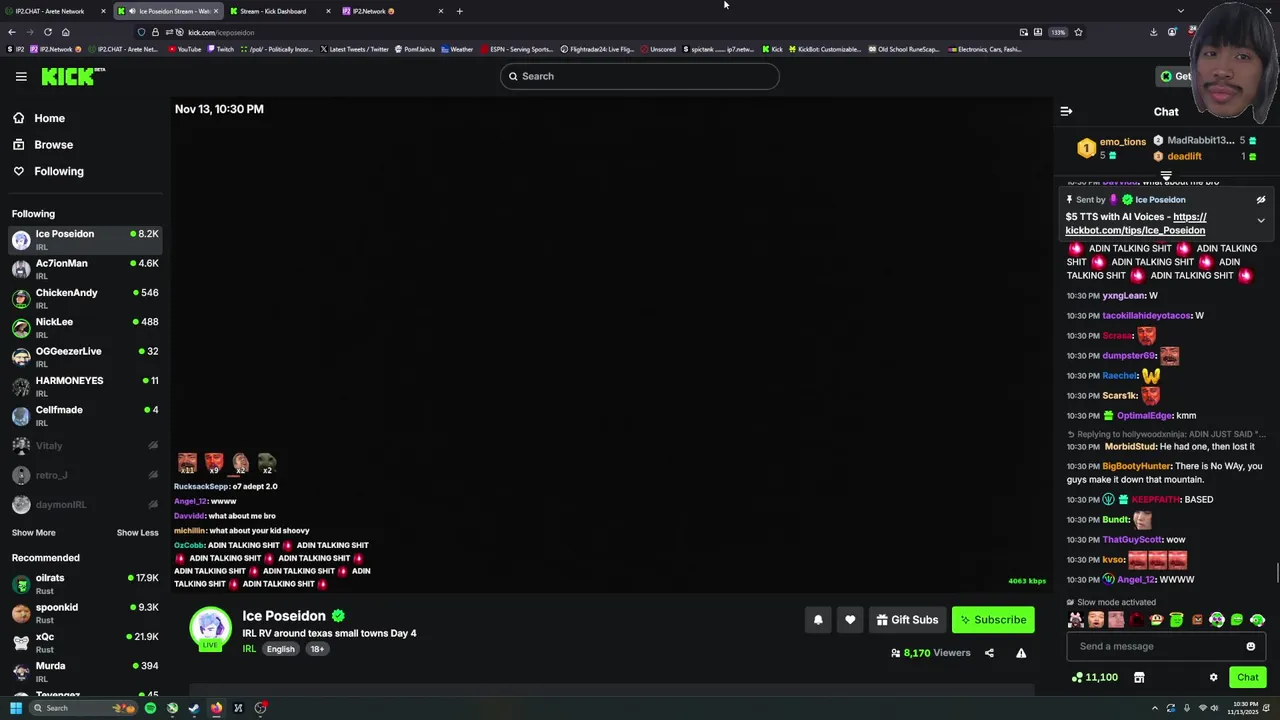Viewport: 1280px width, 720px height.
Task: Open a new browser tab
Action: point(459,11)
